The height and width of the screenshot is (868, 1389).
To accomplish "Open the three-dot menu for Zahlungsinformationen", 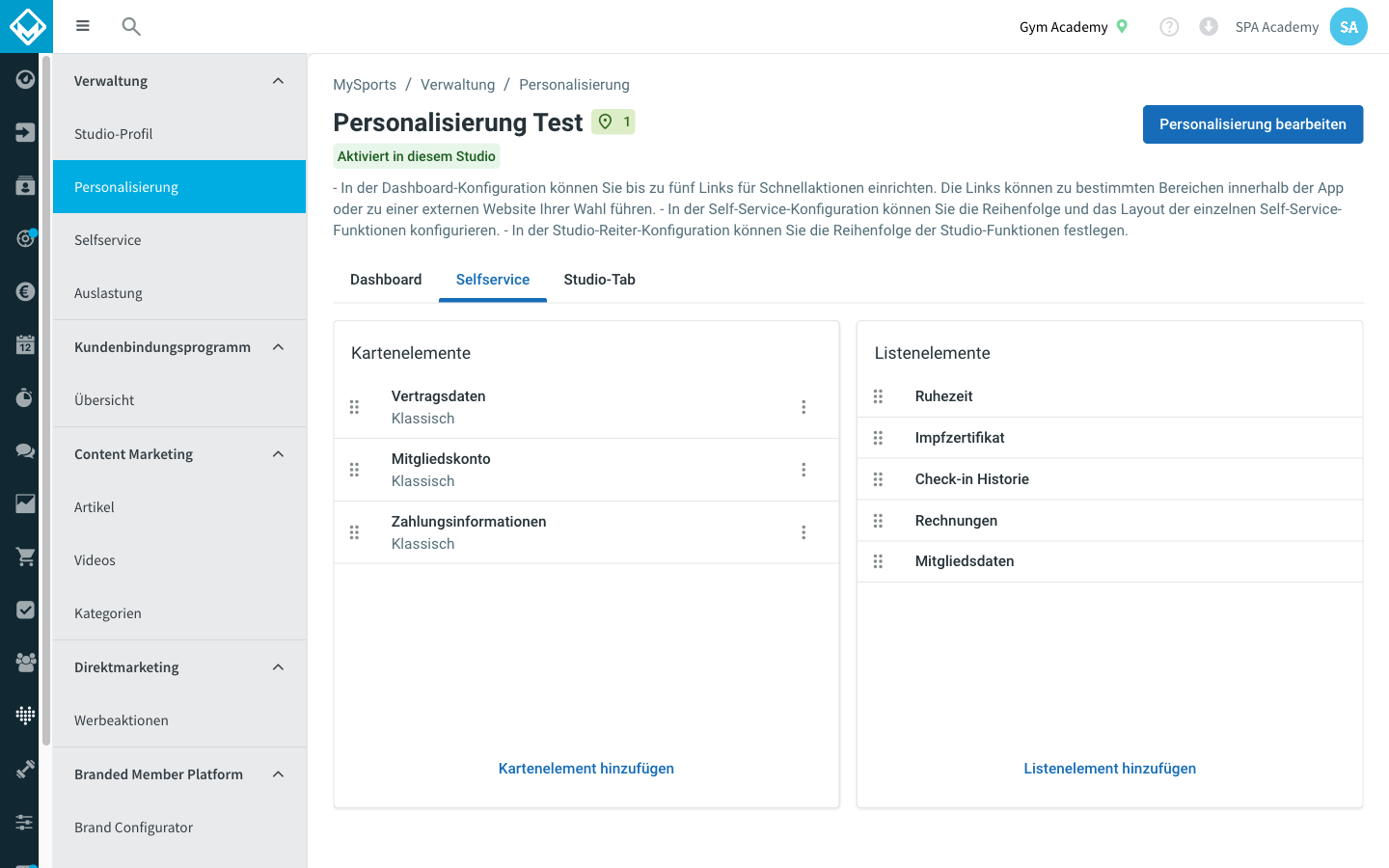I will (x=803, y=532).
